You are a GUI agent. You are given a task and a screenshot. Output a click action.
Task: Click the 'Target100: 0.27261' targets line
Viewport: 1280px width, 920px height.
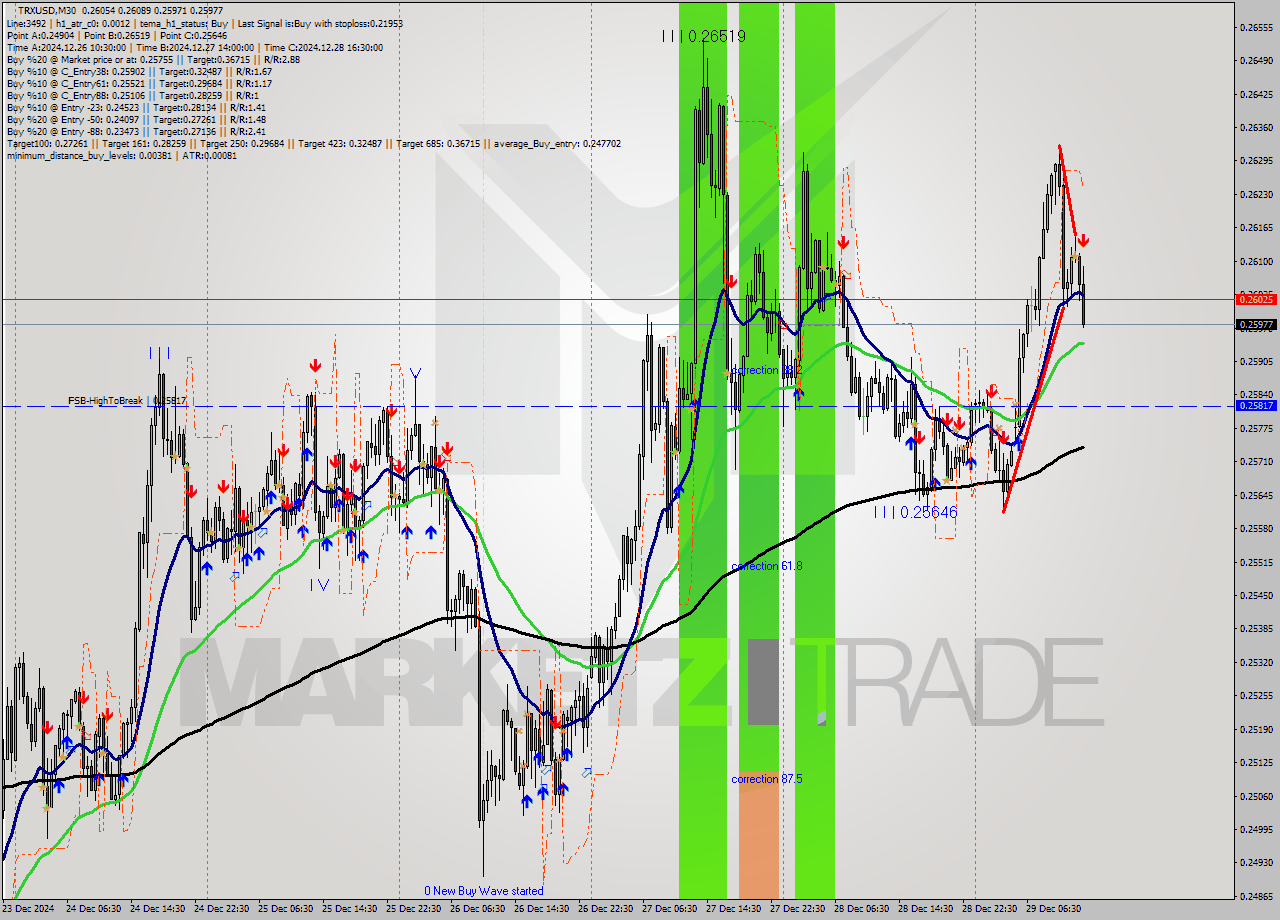pyautogui.click(x=313, y=143)
